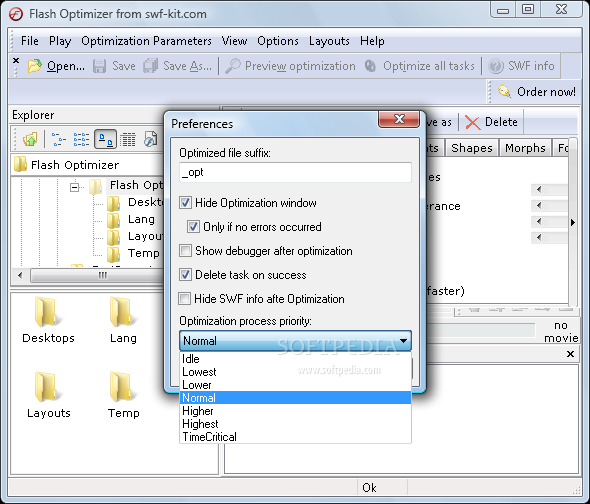Close the bottom log panel
Viewport: 590px width, 504px height.
(x=570, y=354)
